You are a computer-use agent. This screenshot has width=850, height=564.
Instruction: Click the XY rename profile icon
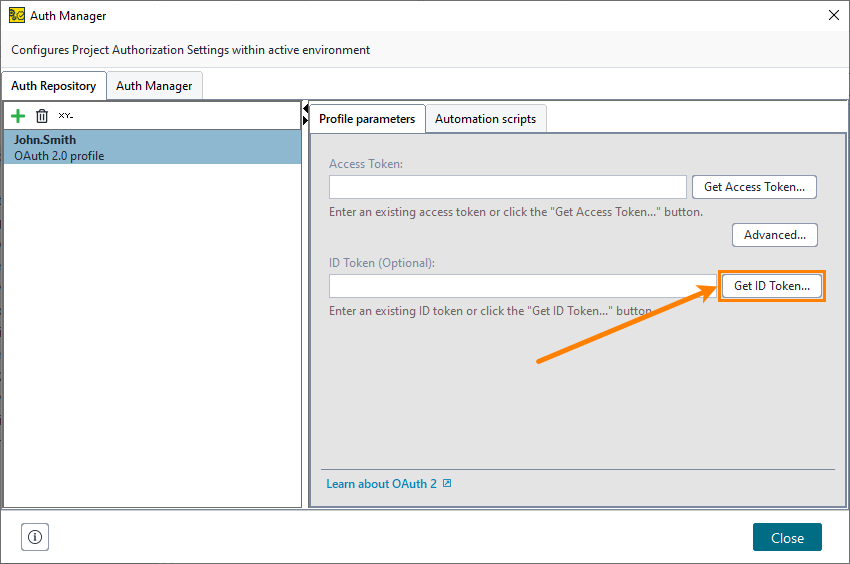66,116
